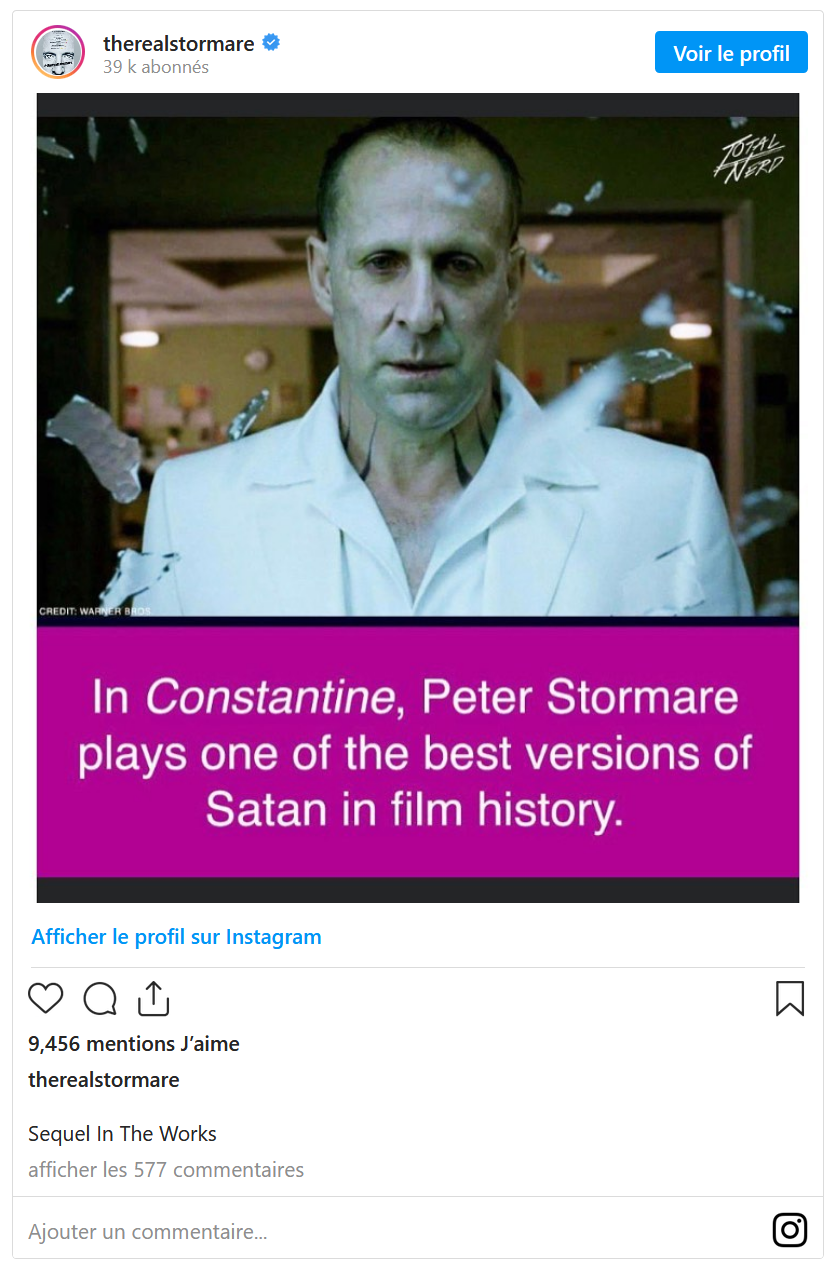
Task: Expand afficher les 577 commentaires
Action: pos(166,1170)
